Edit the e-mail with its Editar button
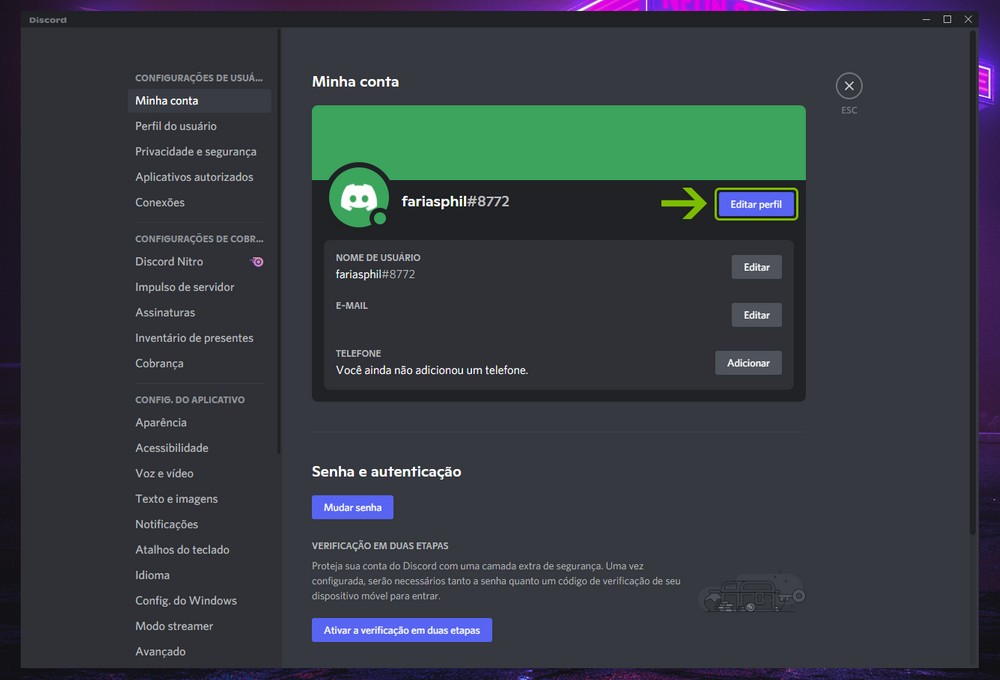The image size is (1000, 680). coord(756,315)
